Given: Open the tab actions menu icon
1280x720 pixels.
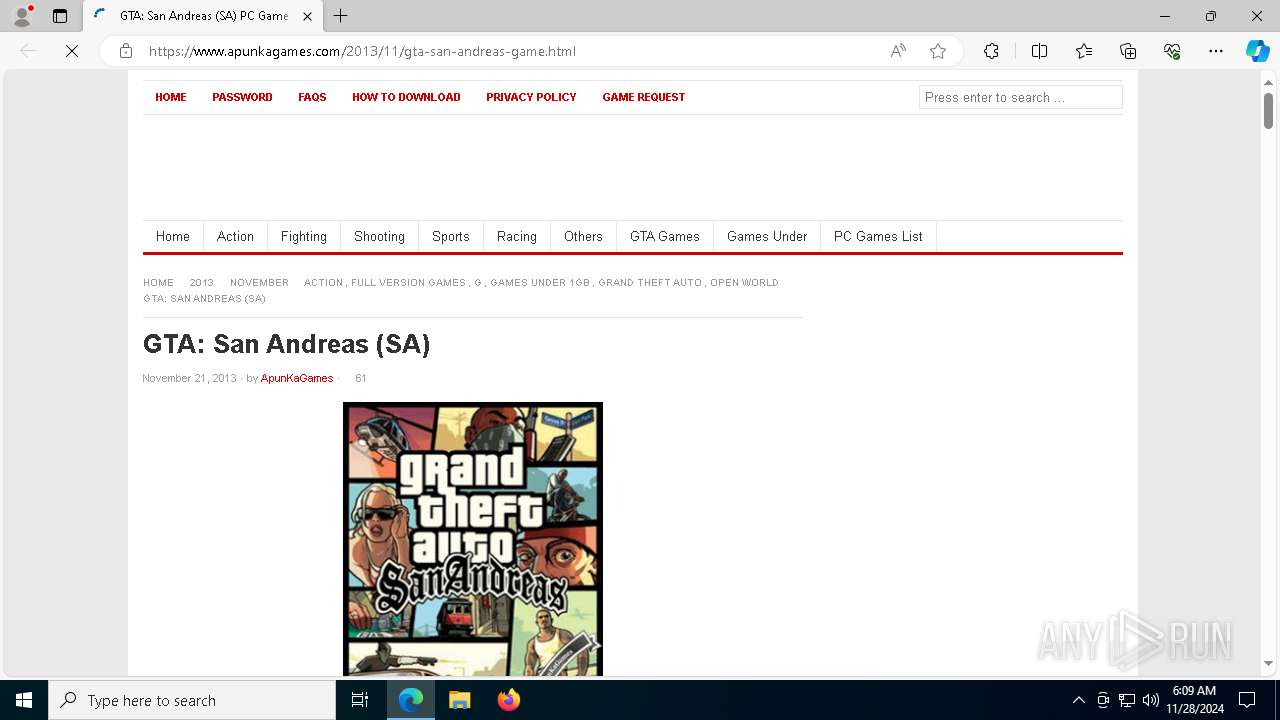Looking at the screenshot, I should [60, 16].
